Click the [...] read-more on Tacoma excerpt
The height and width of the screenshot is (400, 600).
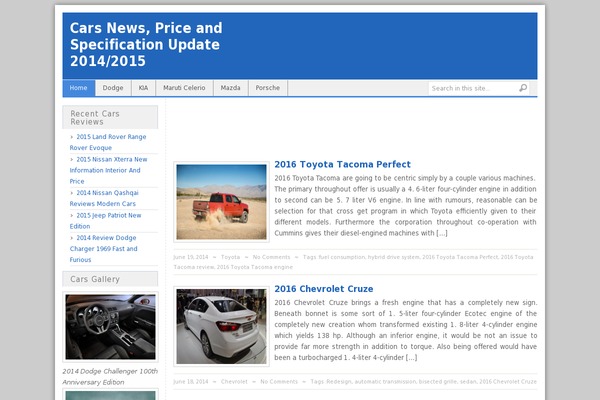(x=442, y=233)
